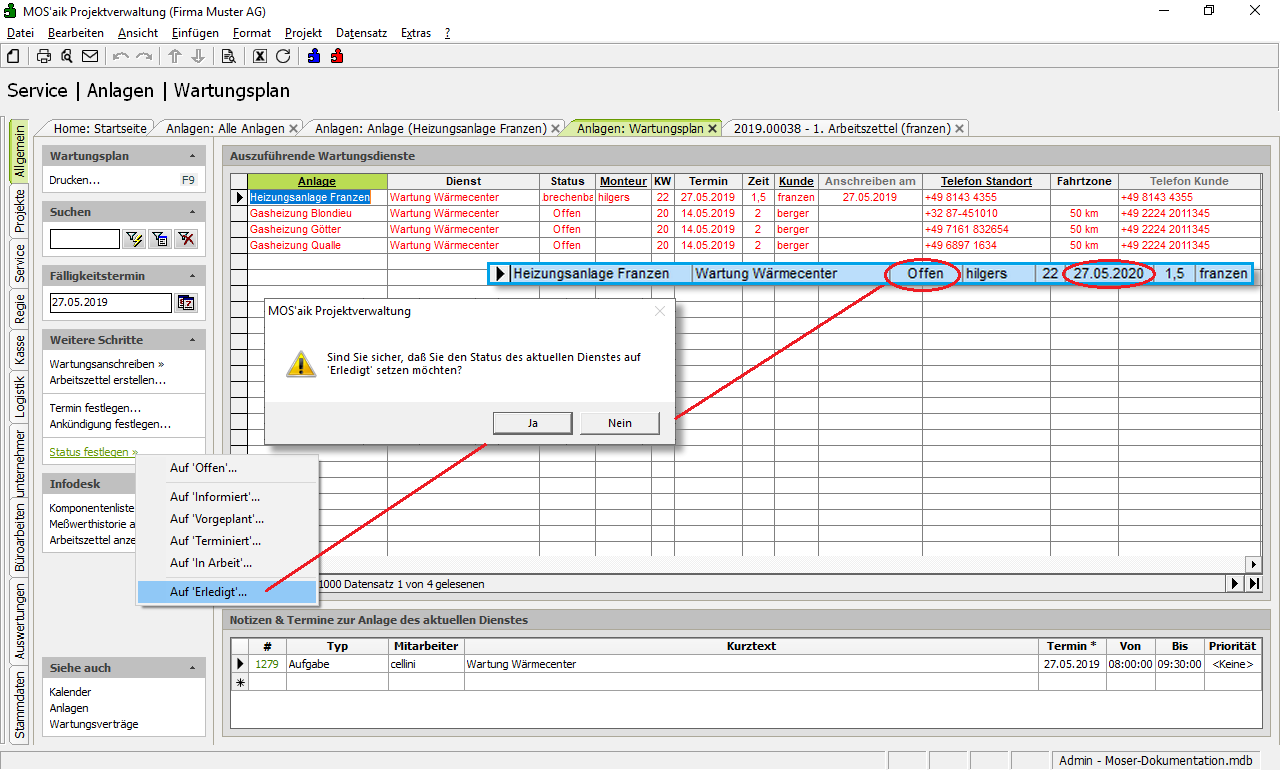Clear the filter with the red X funnel
Viewport: 1280px width, 770px height.
185,239
